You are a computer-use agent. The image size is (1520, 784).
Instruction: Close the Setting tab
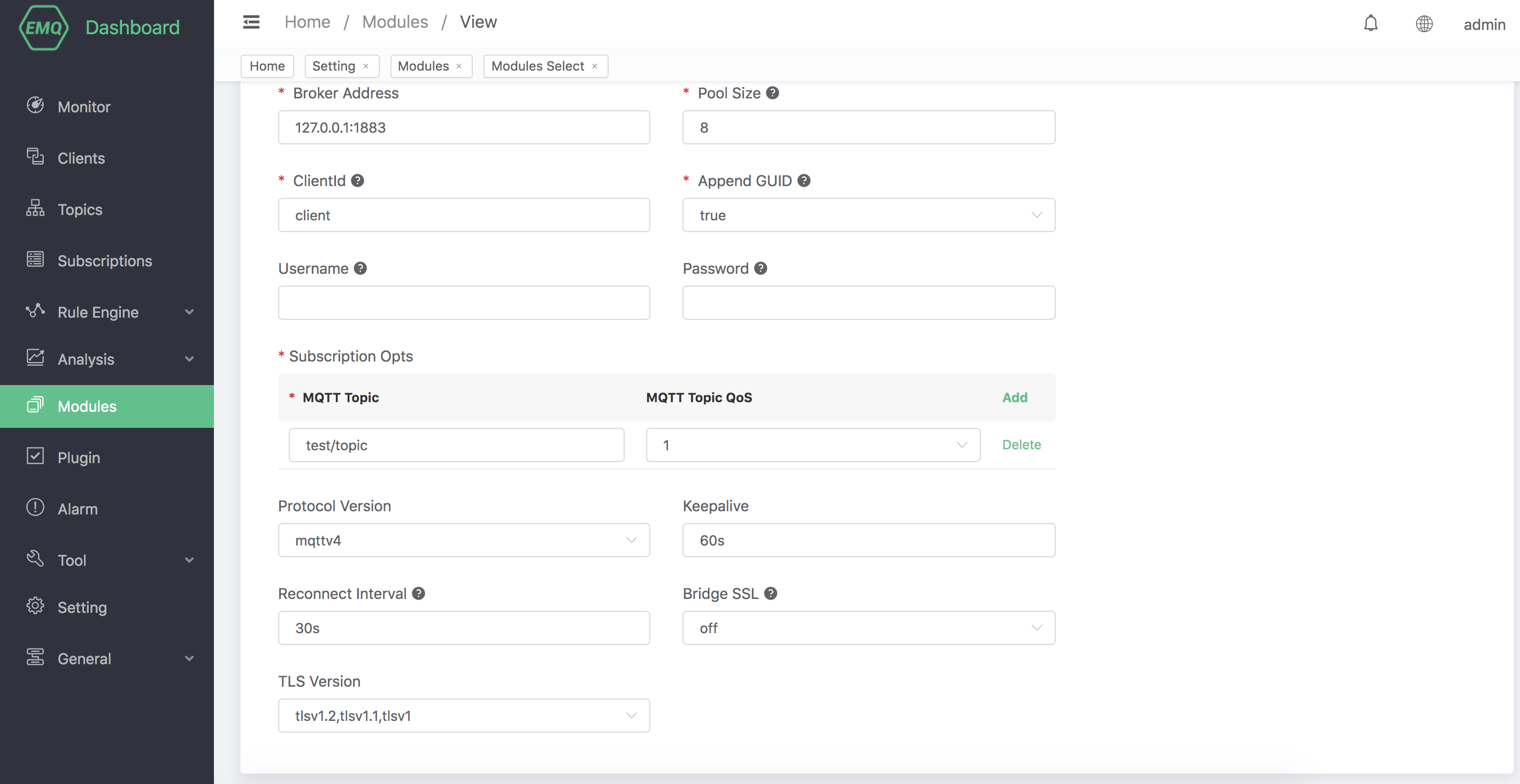[x=366, y=66]
